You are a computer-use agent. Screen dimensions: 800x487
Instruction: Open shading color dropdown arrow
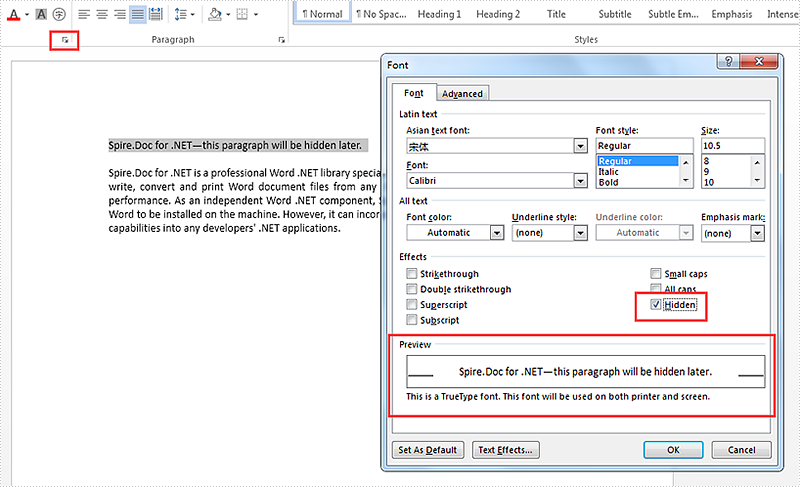click(x=228, y=14)
